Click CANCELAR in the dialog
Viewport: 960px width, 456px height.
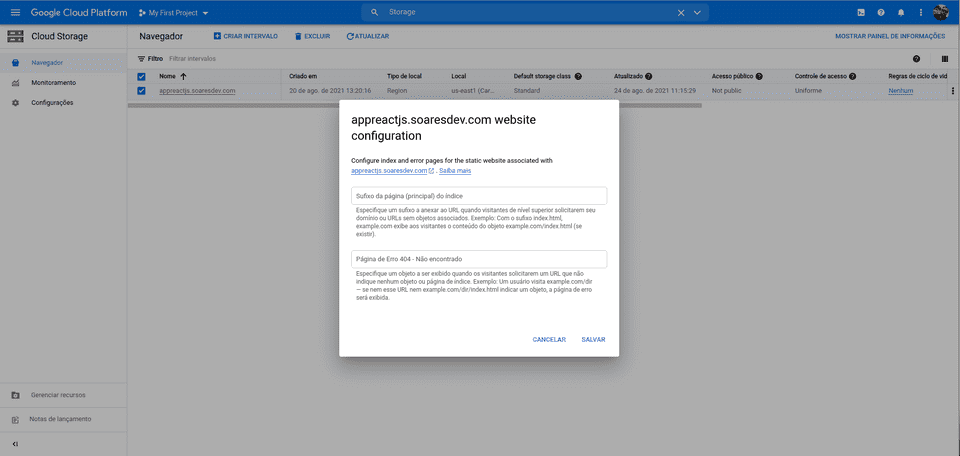[x=549, y=340]
